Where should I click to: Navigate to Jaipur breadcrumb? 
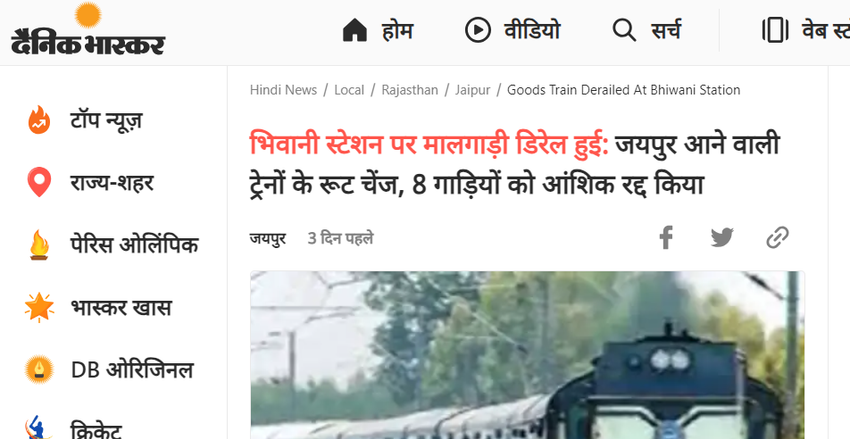(x=473, y=90)
